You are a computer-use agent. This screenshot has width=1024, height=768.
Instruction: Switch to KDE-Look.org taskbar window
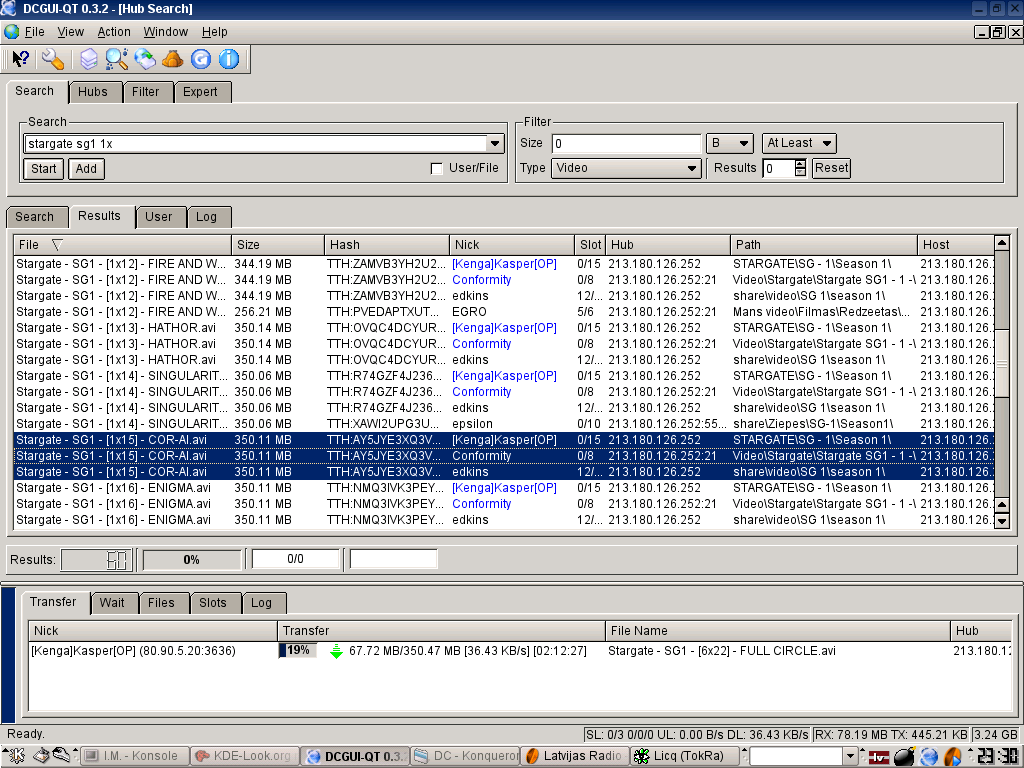[245, 756]
